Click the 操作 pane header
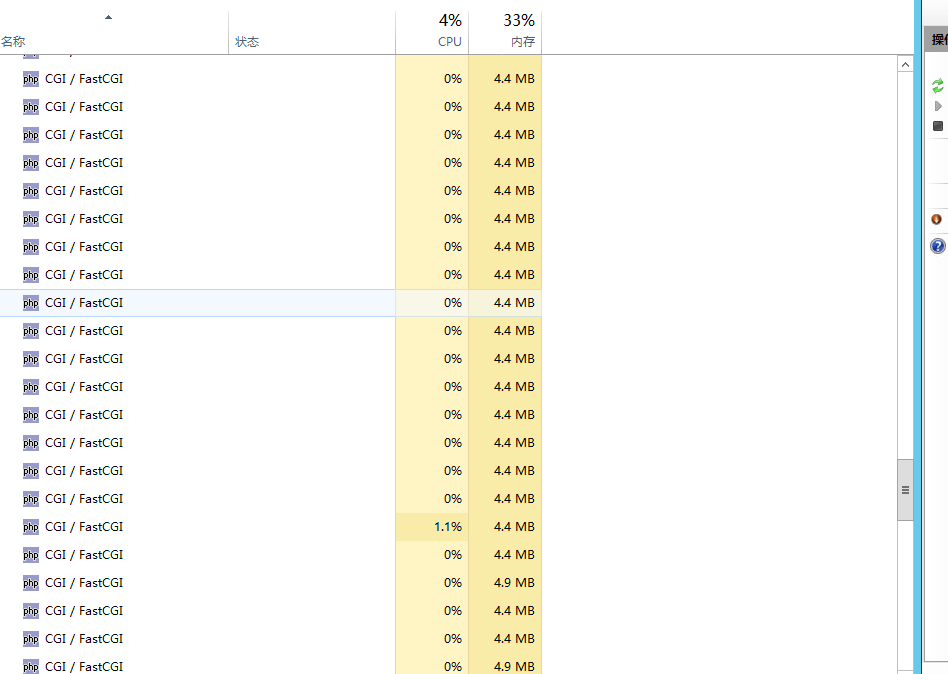 [x=939, y=40]
